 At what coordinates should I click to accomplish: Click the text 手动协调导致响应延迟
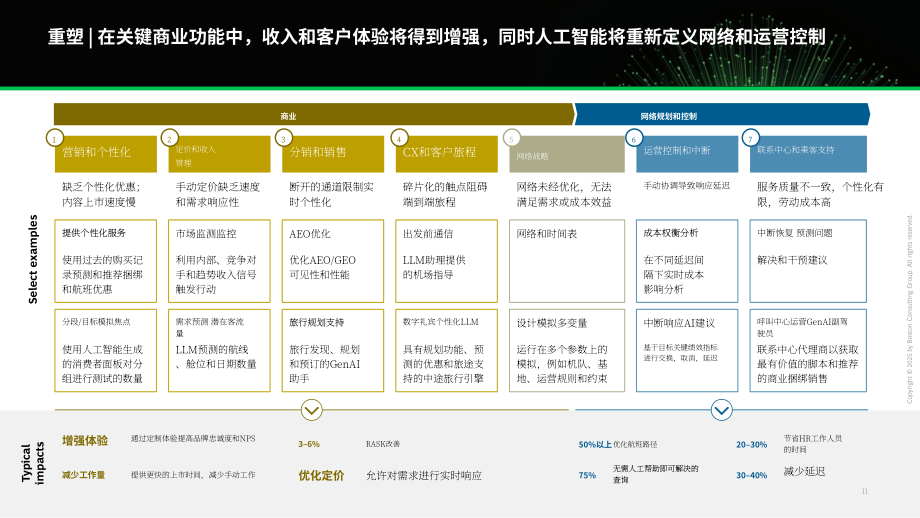point(686,185)
